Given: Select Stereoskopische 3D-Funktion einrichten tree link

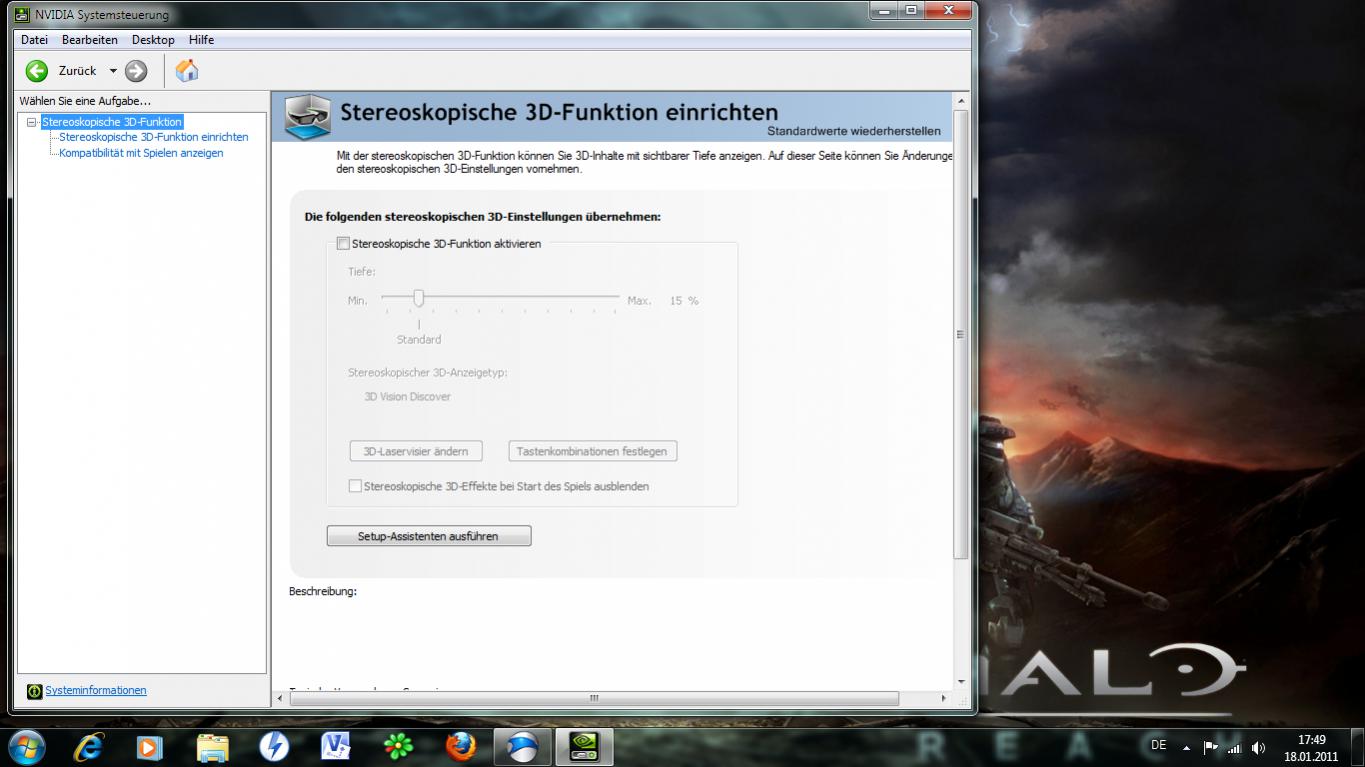Looking at the screenshot, I should [154, 137].
